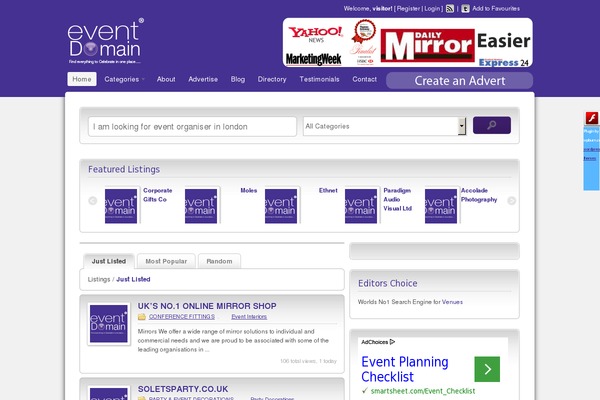Click the Accolade Photography thumbnail
Image resolution: width=600 pixels, height=400 pixels.
click(441, 206)
